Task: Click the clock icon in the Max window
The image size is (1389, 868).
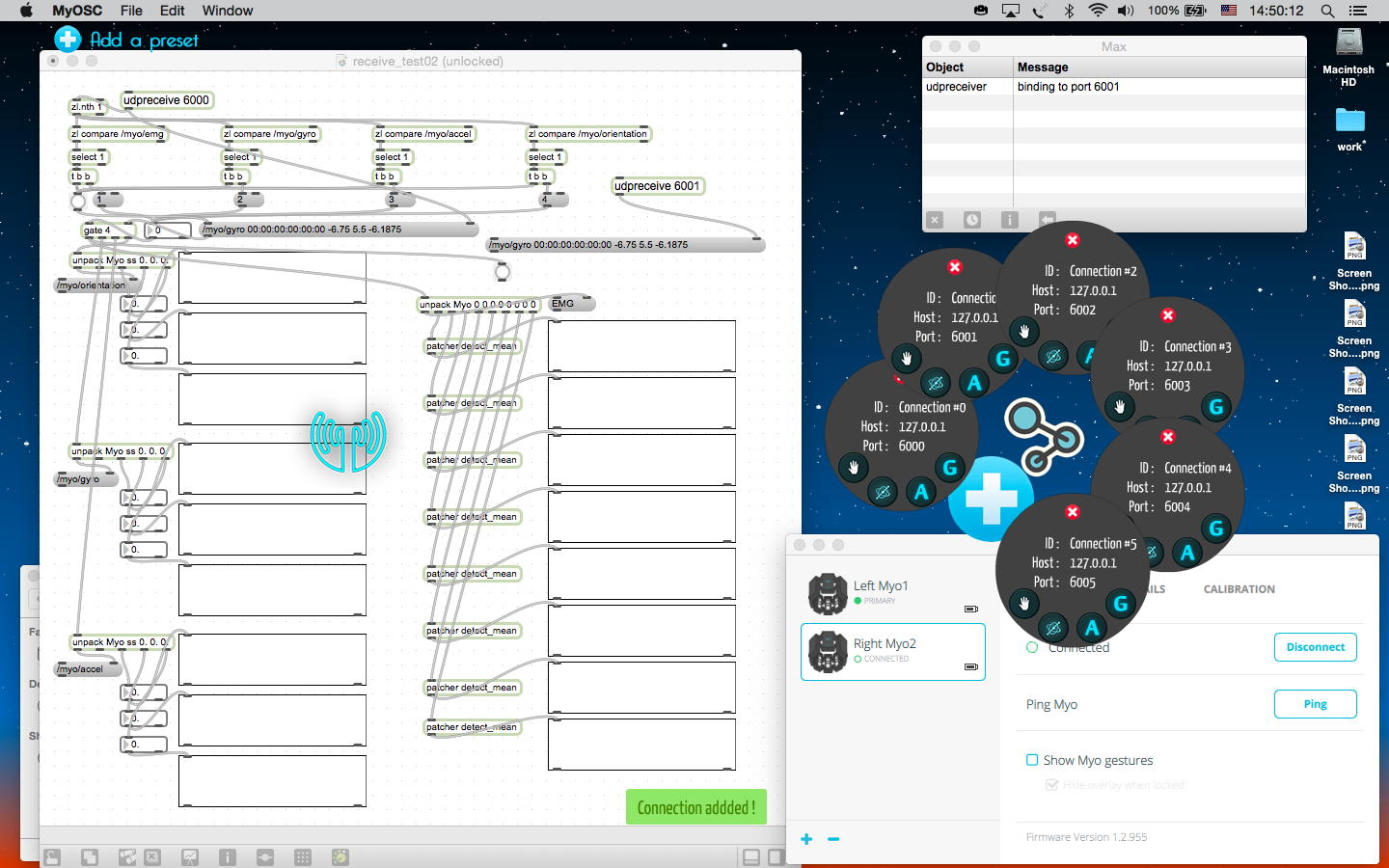Action: (x=971, y=220)
